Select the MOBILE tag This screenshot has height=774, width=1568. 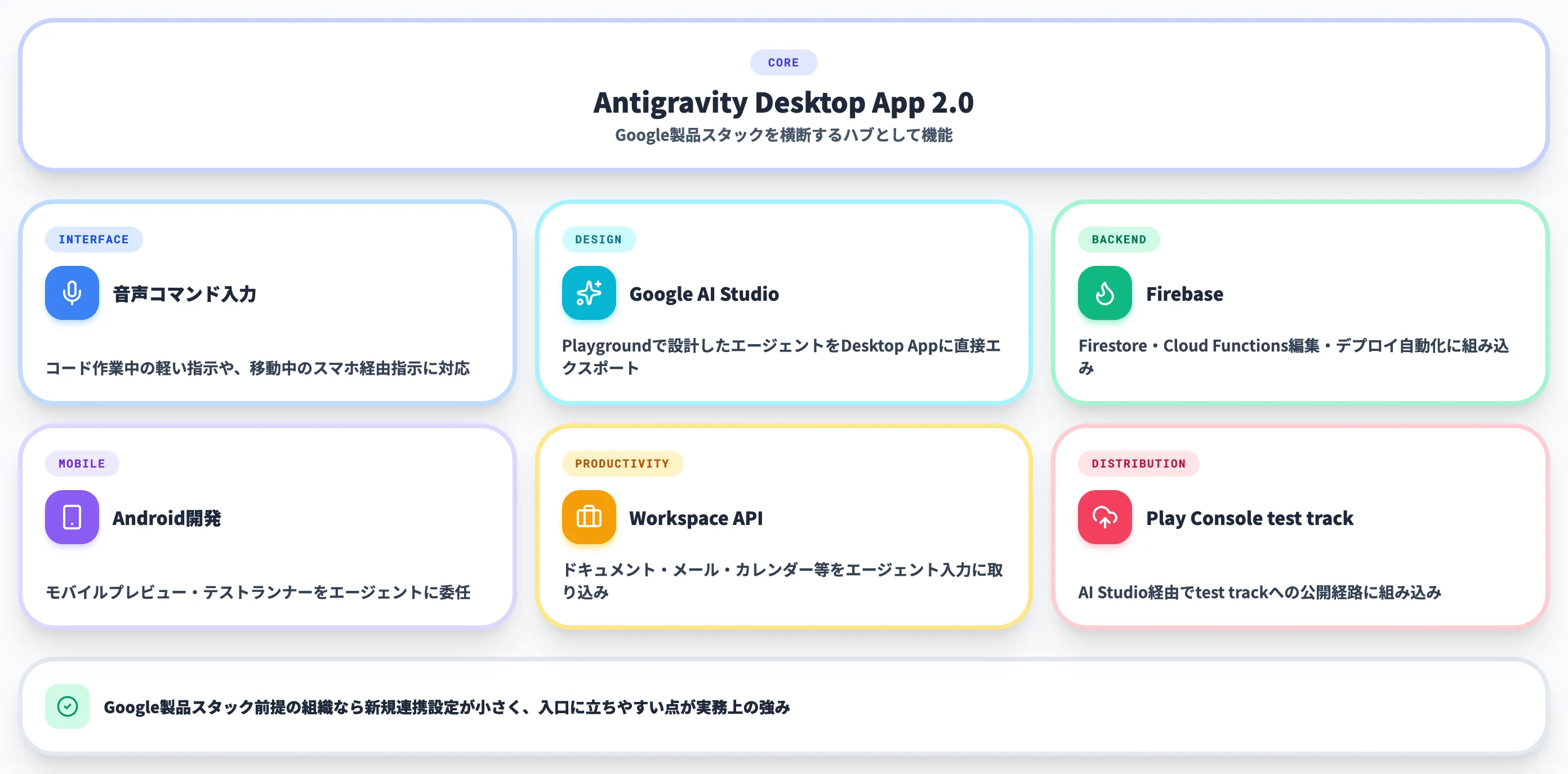82,464
